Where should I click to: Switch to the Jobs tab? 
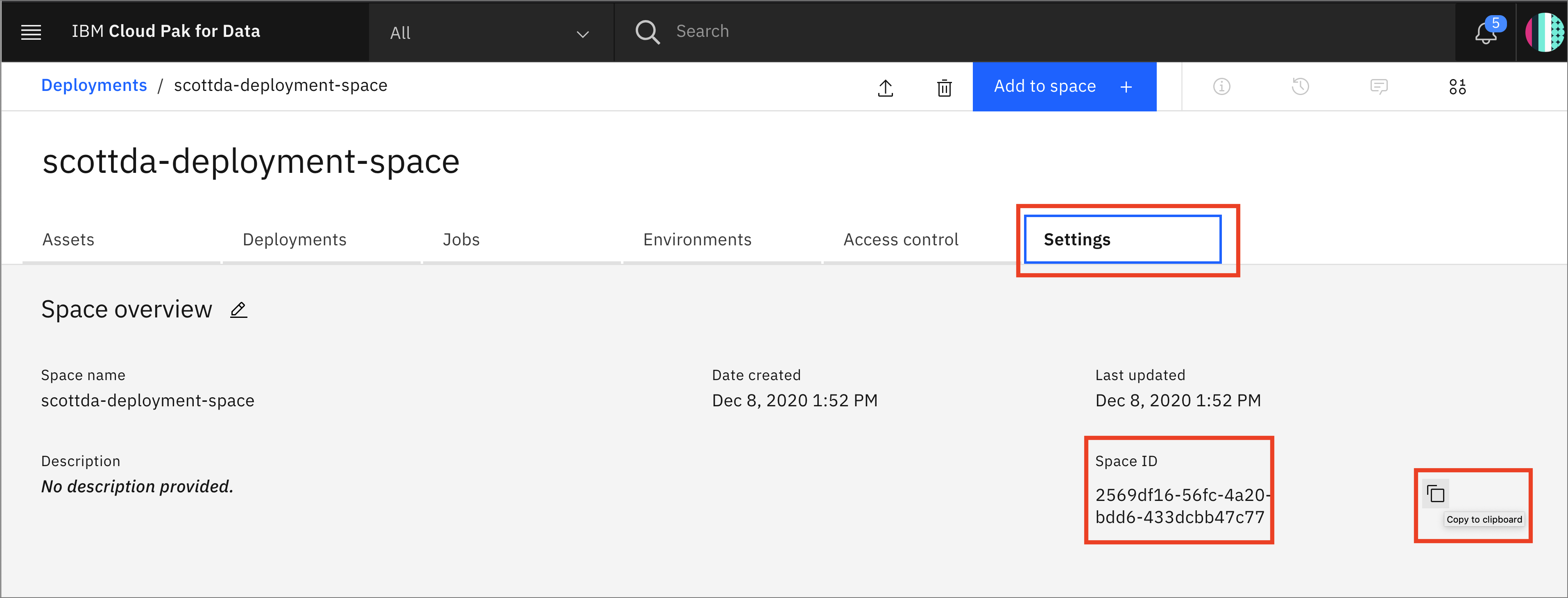461,239
